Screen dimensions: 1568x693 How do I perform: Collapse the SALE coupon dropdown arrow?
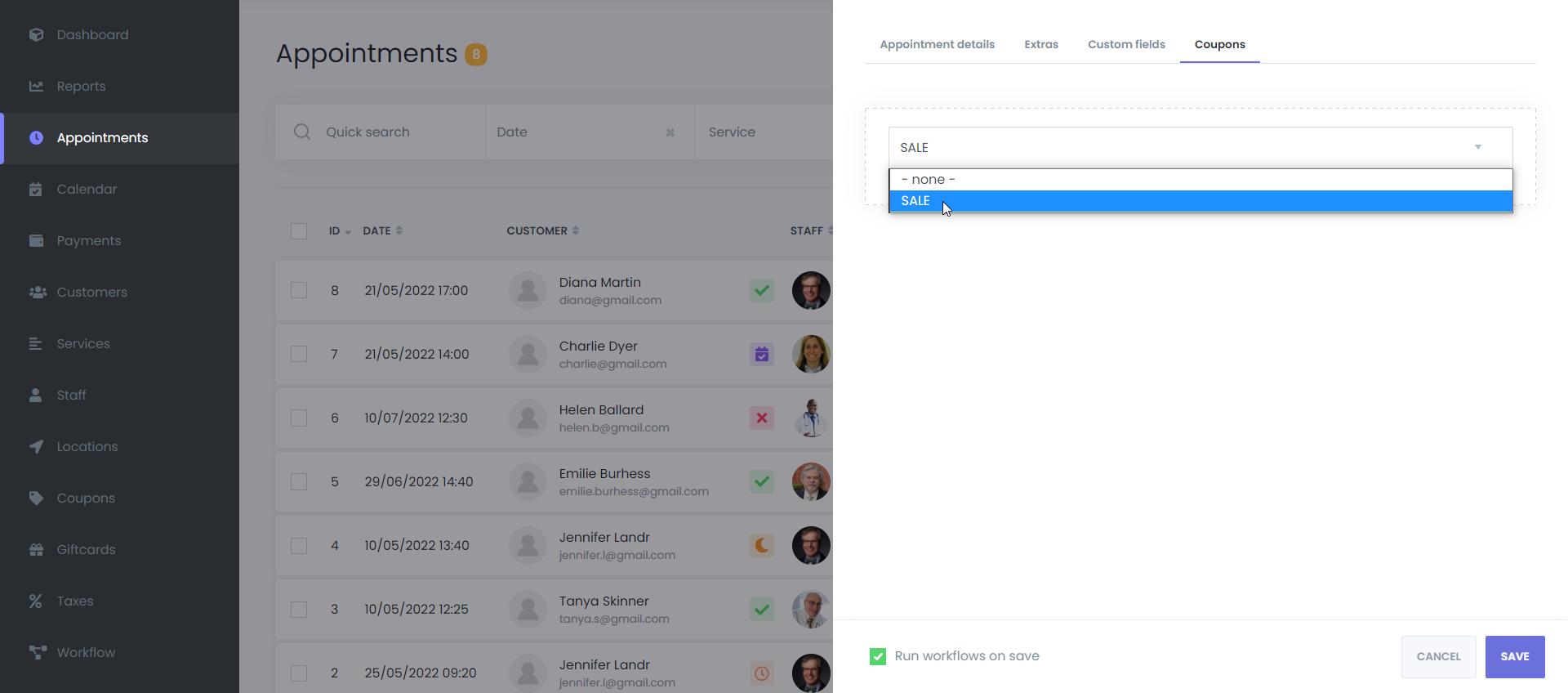click(1477, 147)
